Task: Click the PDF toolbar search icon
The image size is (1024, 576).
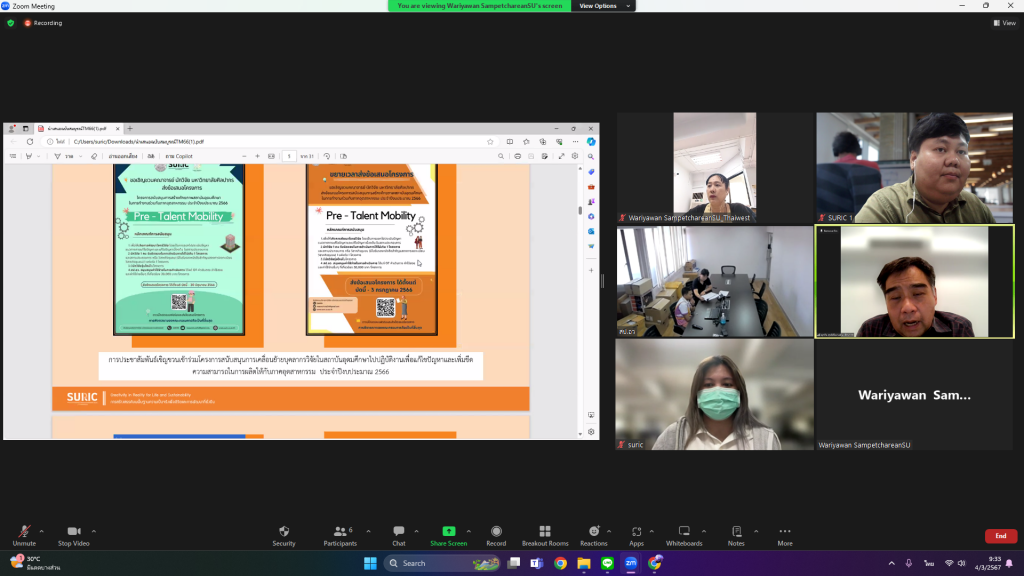Action: [x=501, y=157]
